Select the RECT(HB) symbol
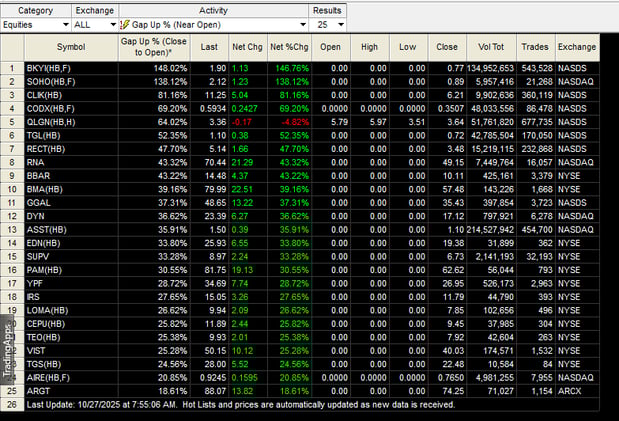 (x=46, y=149)
